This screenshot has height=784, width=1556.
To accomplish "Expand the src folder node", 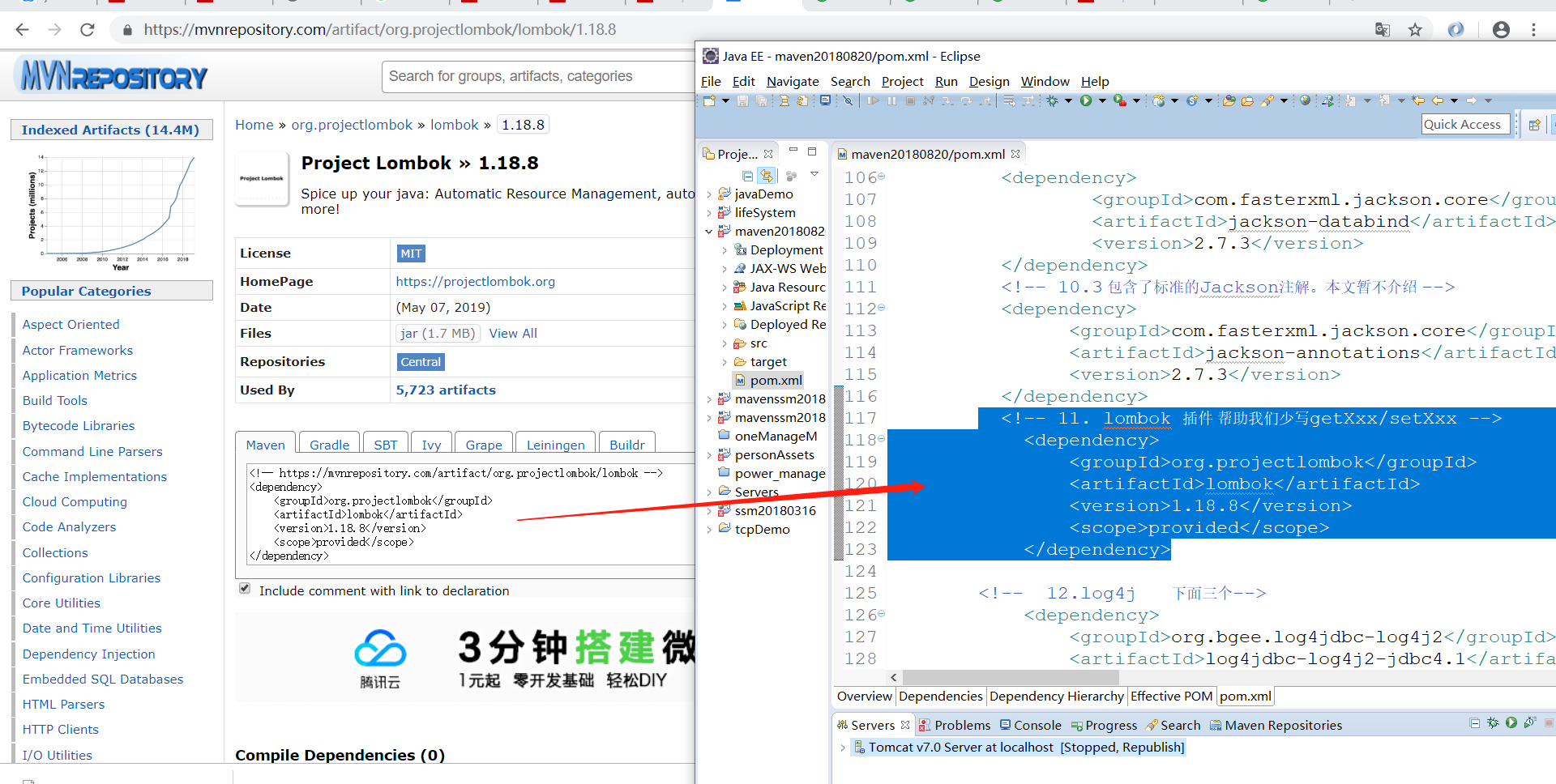I will tap(725, 343).
